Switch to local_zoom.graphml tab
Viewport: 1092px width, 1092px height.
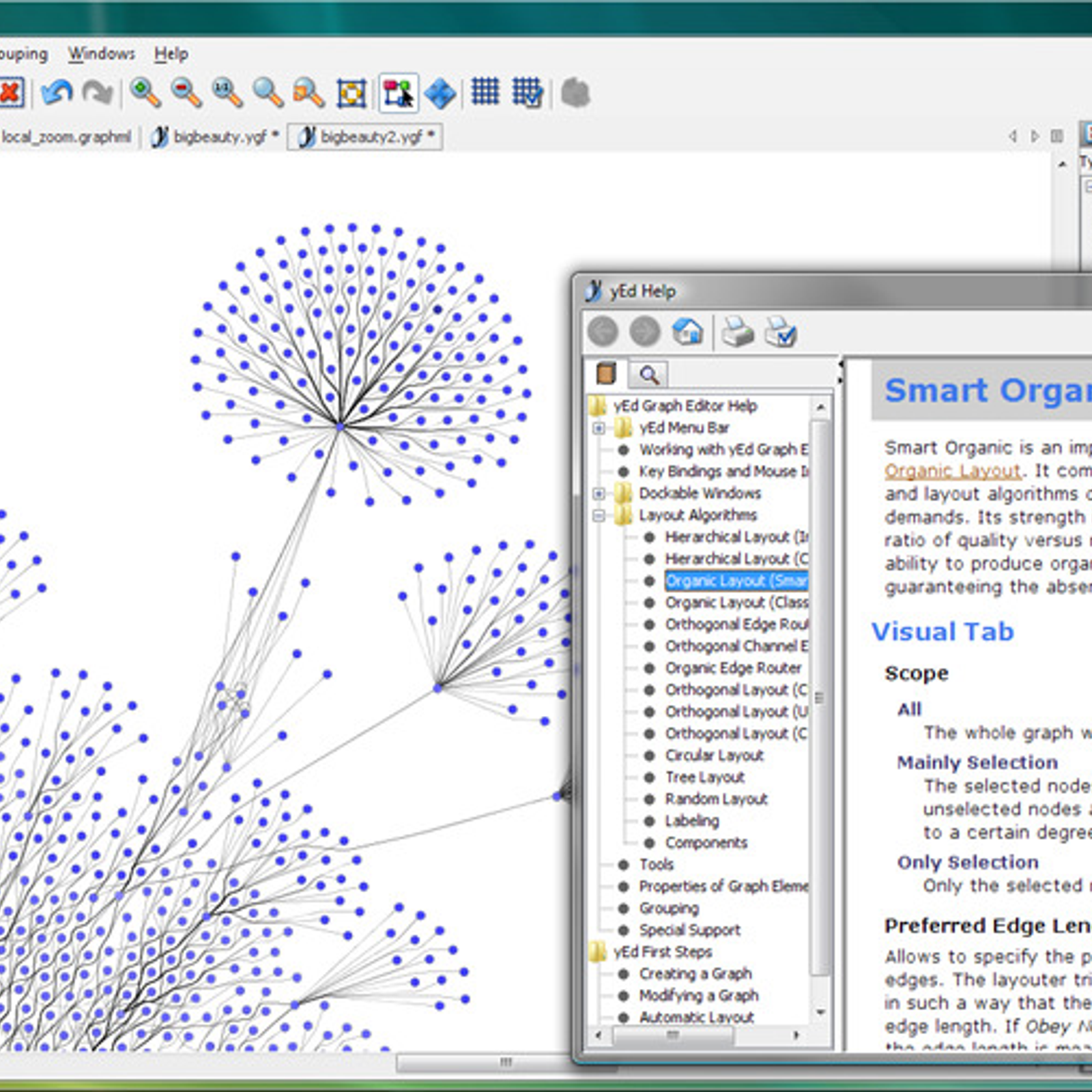(x=66, y=136)
